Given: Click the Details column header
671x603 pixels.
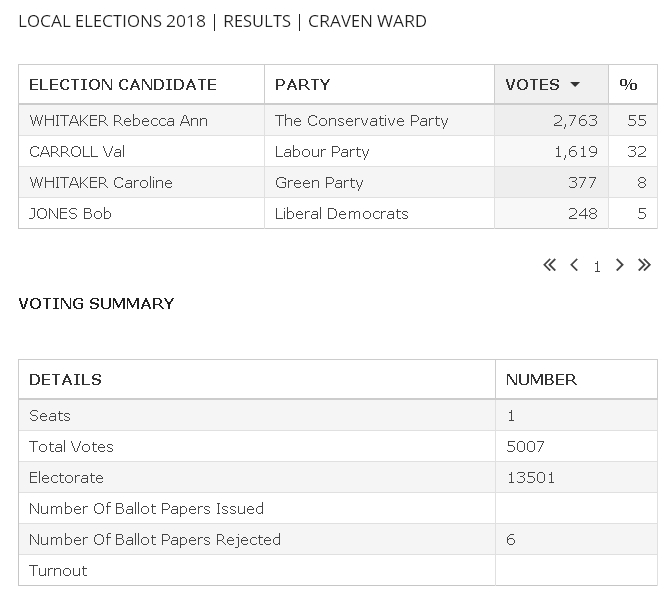Looking at the screenshot, I should [x=66, y=380].
